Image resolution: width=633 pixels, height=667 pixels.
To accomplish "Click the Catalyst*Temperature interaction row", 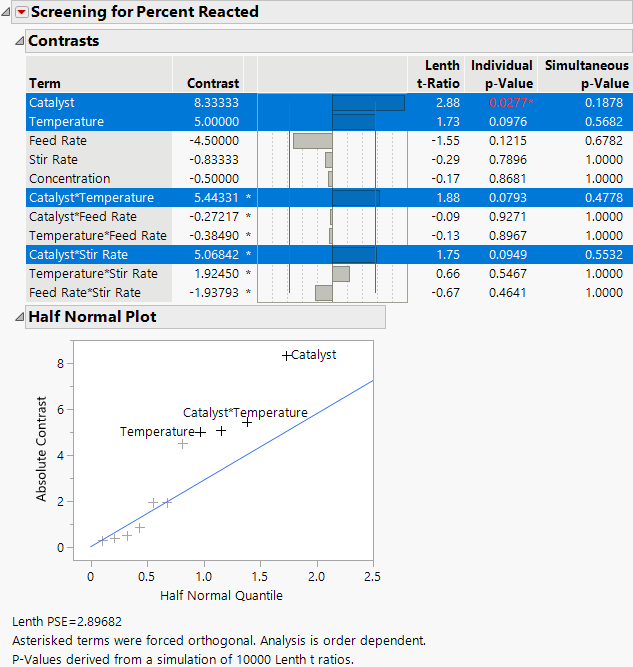I will point(91,198).
